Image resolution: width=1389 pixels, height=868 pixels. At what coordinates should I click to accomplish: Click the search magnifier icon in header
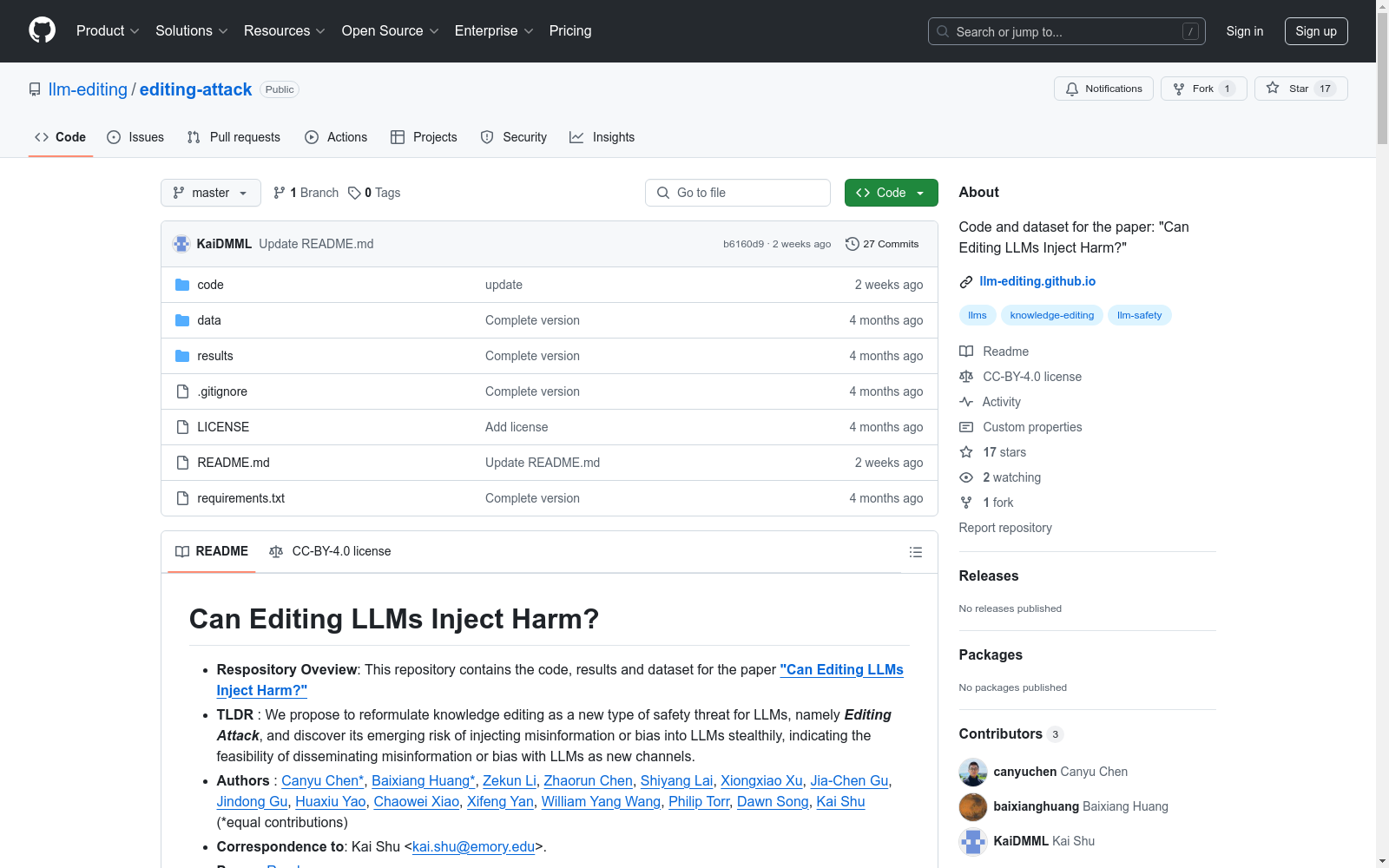pos(943,31)
